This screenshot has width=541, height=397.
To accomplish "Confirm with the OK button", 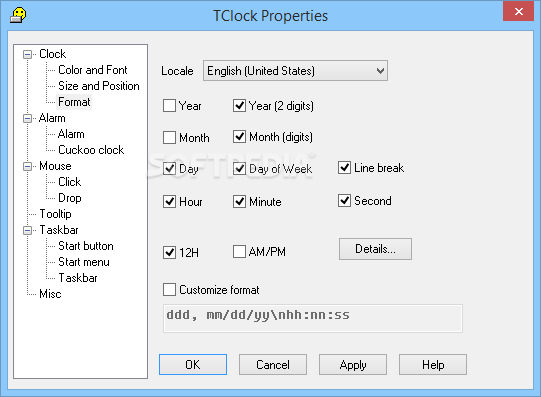I will tap(193, 364).
